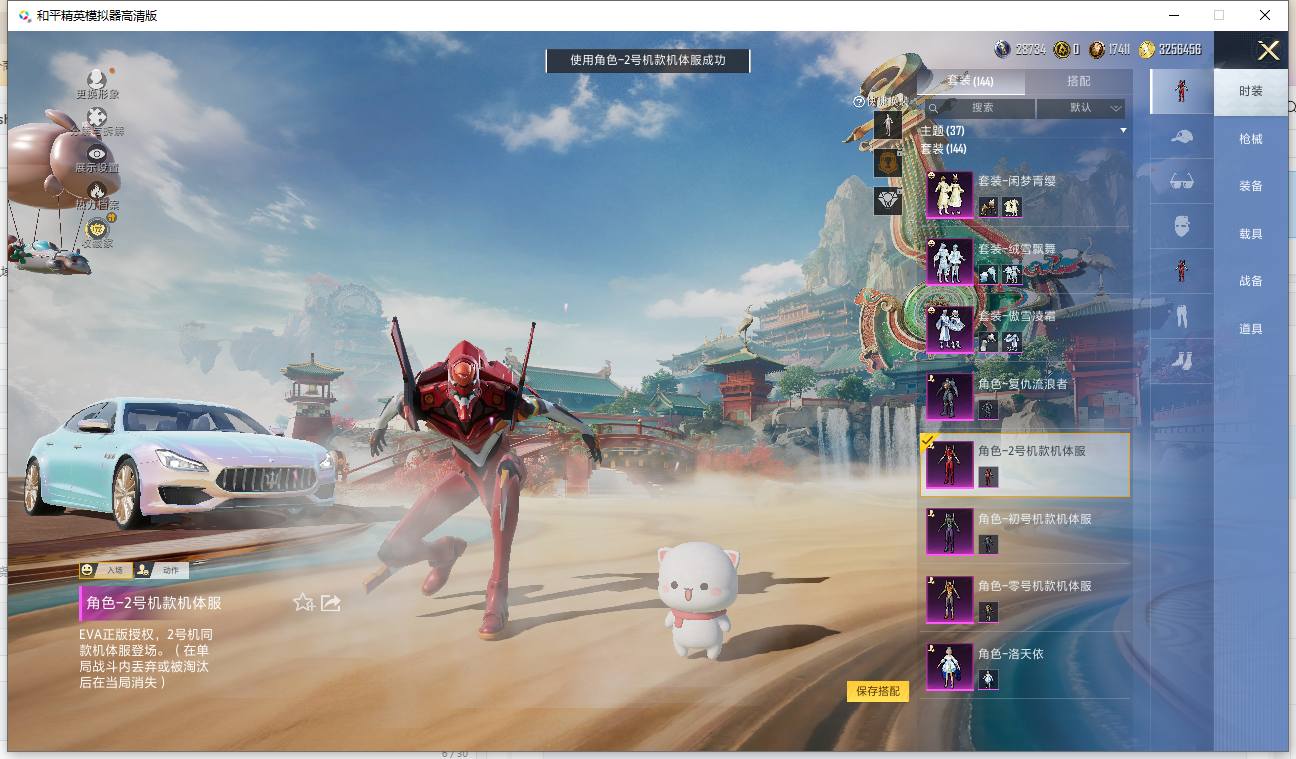
Task: Click the 角色-复仇流浪者 component icon
Action: (x=988, y=409)
